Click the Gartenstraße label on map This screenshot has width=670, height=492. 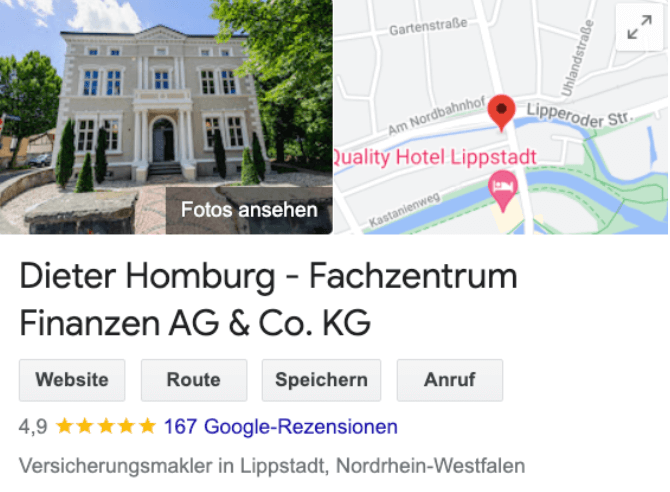(x=428, y=27)
